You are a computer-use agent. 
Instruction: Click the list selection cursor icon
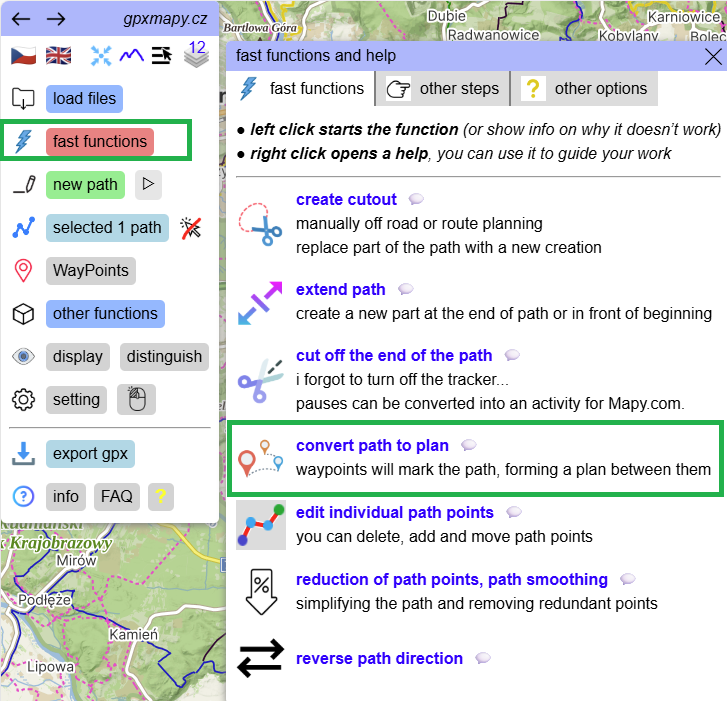tap(163, 56)
